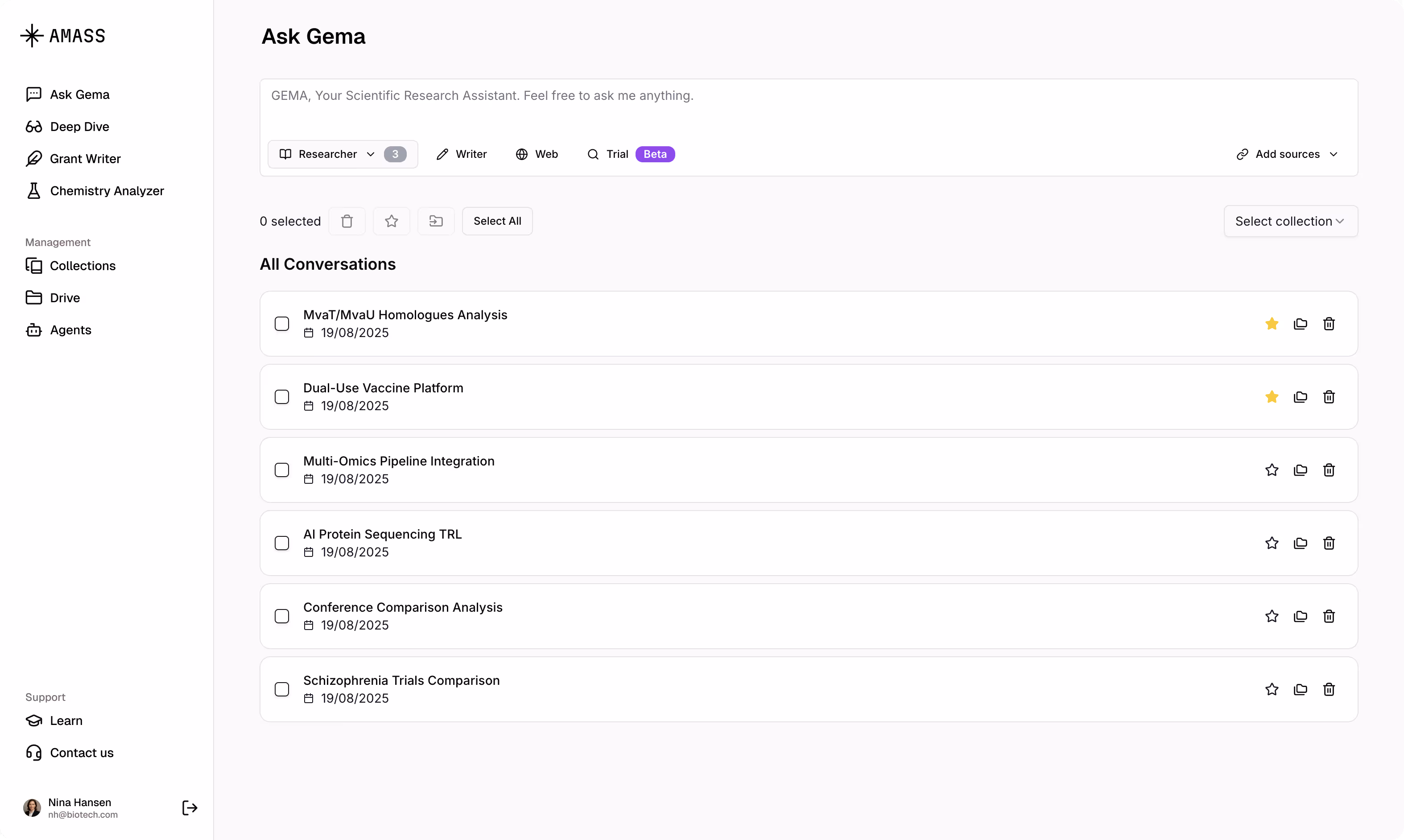The width and height of the screenshot is (1404, 840).
Task: Expand the Add sources dropdown
Action: coord(1287,154)
